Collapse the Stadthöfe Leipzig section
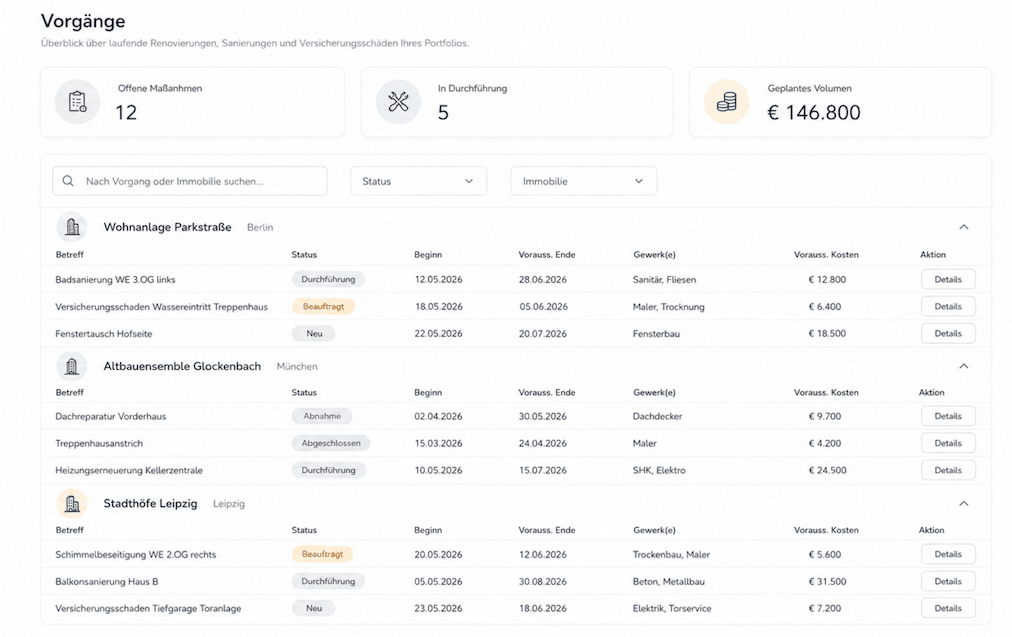This screenshot has width=1012, height=637. (x=964, y=503)
